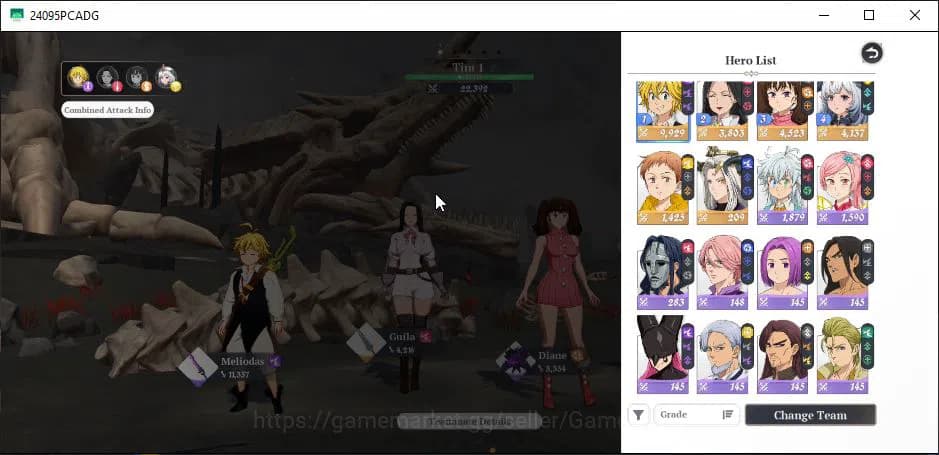Click Guila's lance equipment icon
Viewport: 939px width, 455px height.
click(x=366, y=342)
